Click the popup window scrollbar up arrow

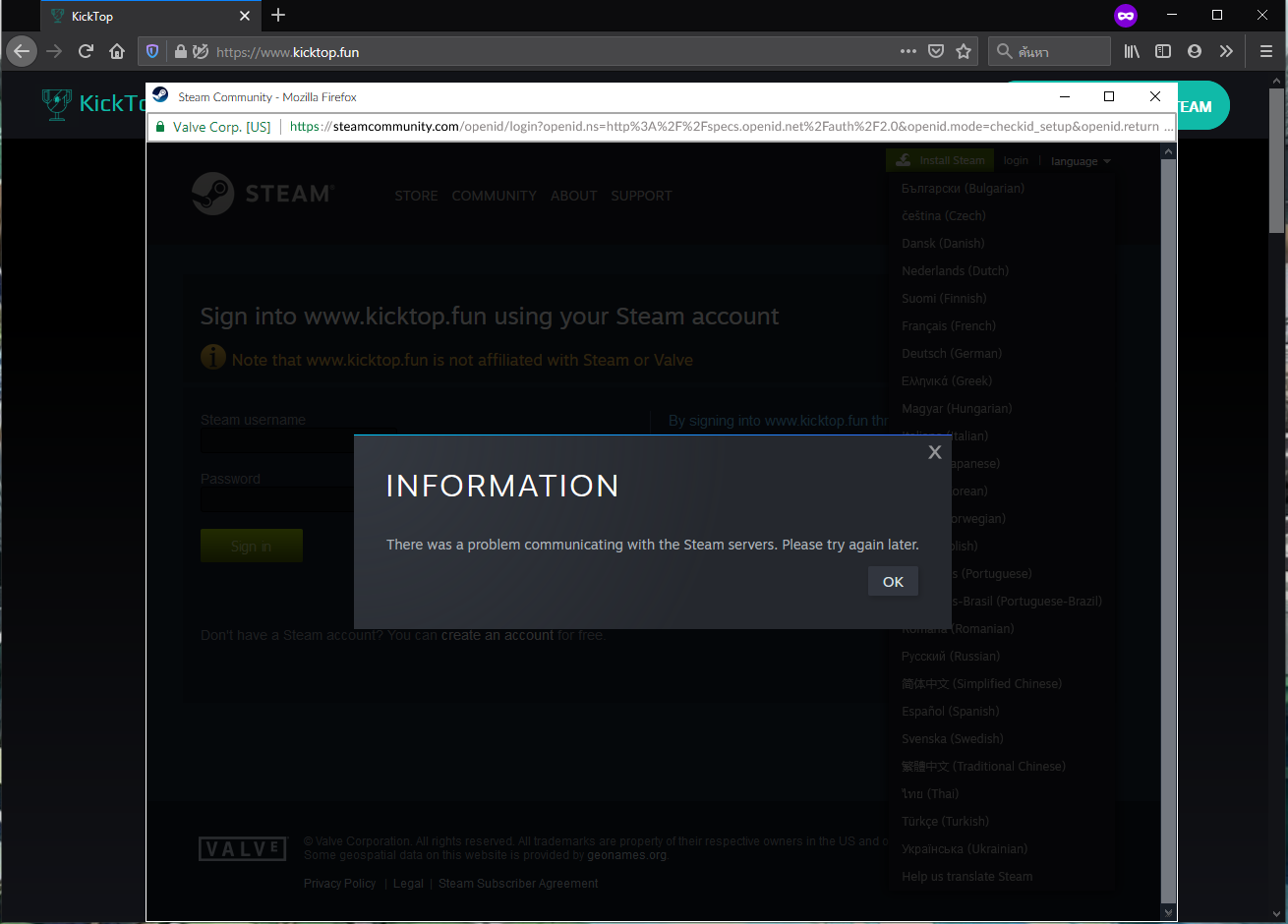1168,152
